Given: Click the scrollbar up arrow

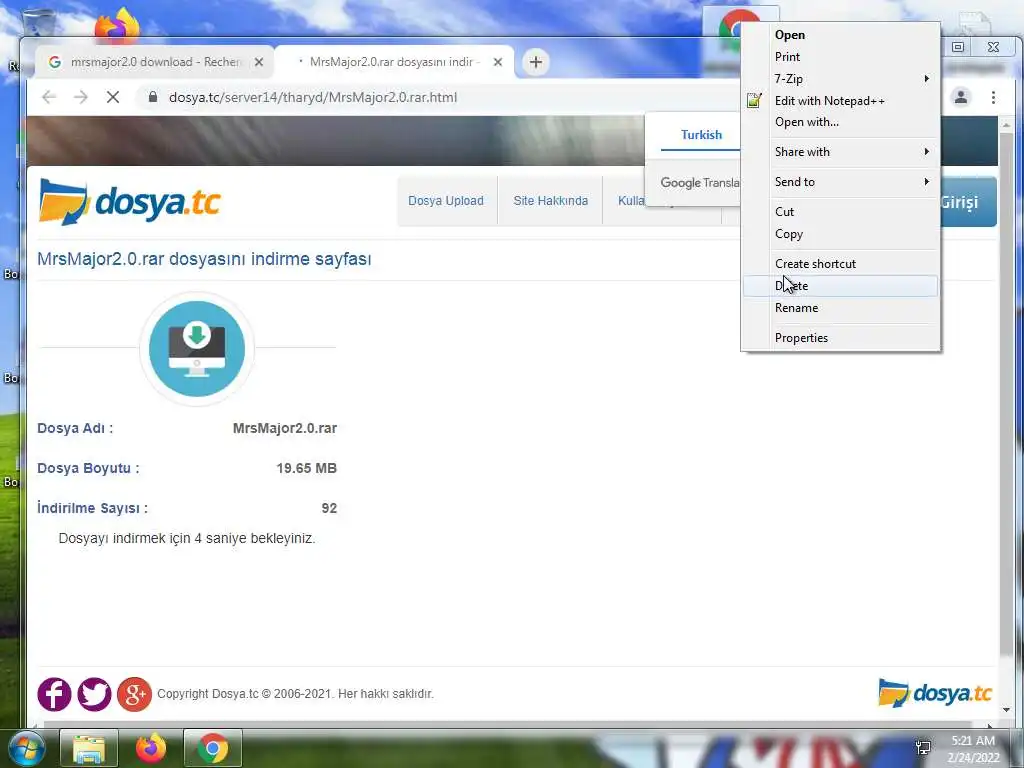Looking at the screenshot, I should [x=1006, y=124].
